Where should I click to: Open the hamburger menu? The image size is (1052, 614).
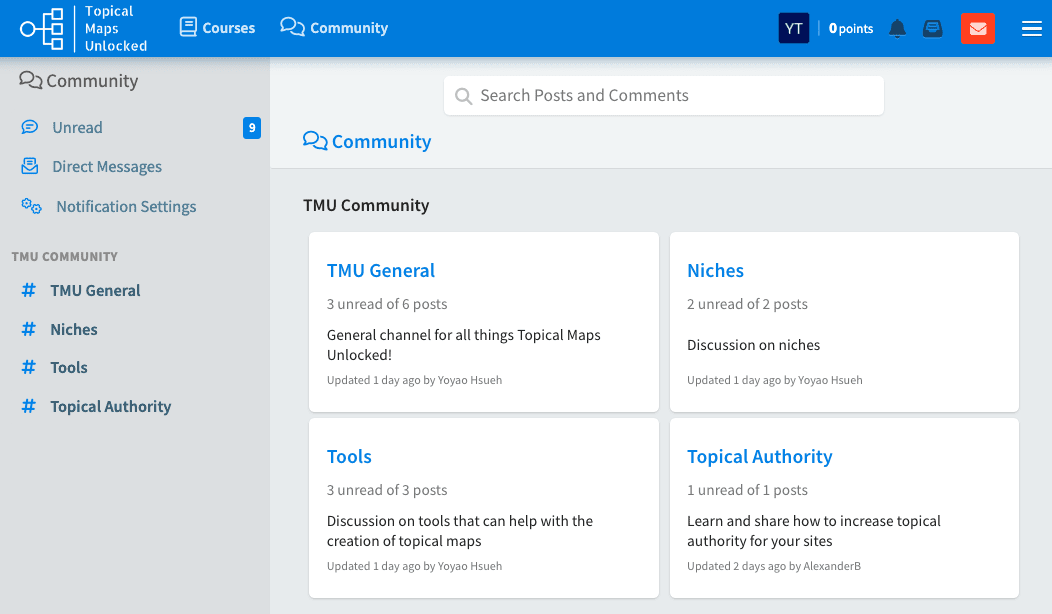[1031, 29]
